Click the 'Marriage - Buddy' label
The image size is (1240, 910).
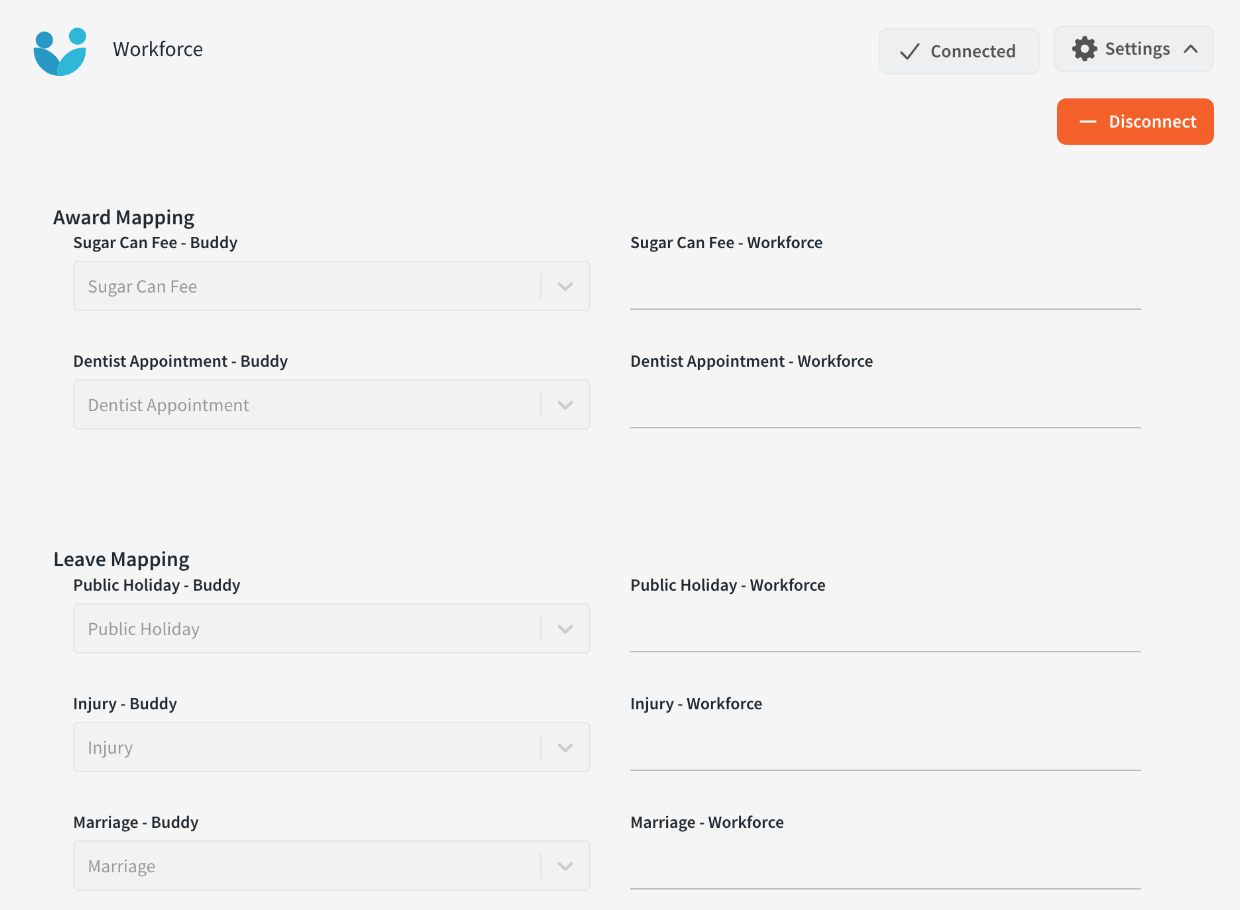pos(136,822)
